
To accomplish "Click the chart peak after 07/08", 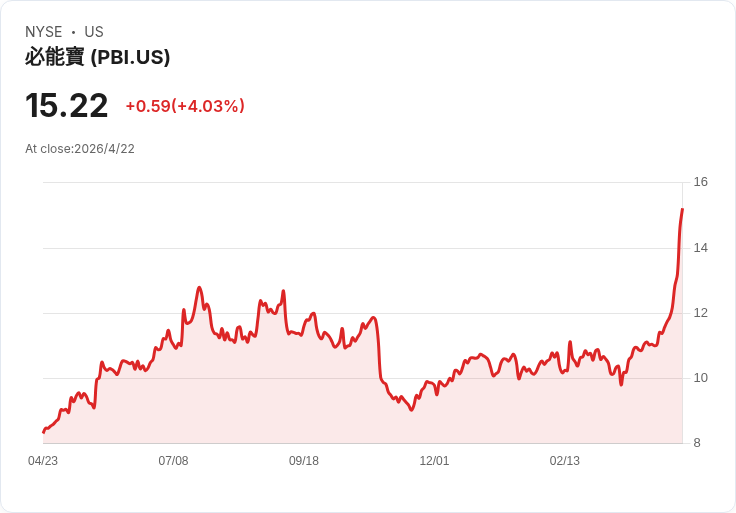I will [199, 287].
